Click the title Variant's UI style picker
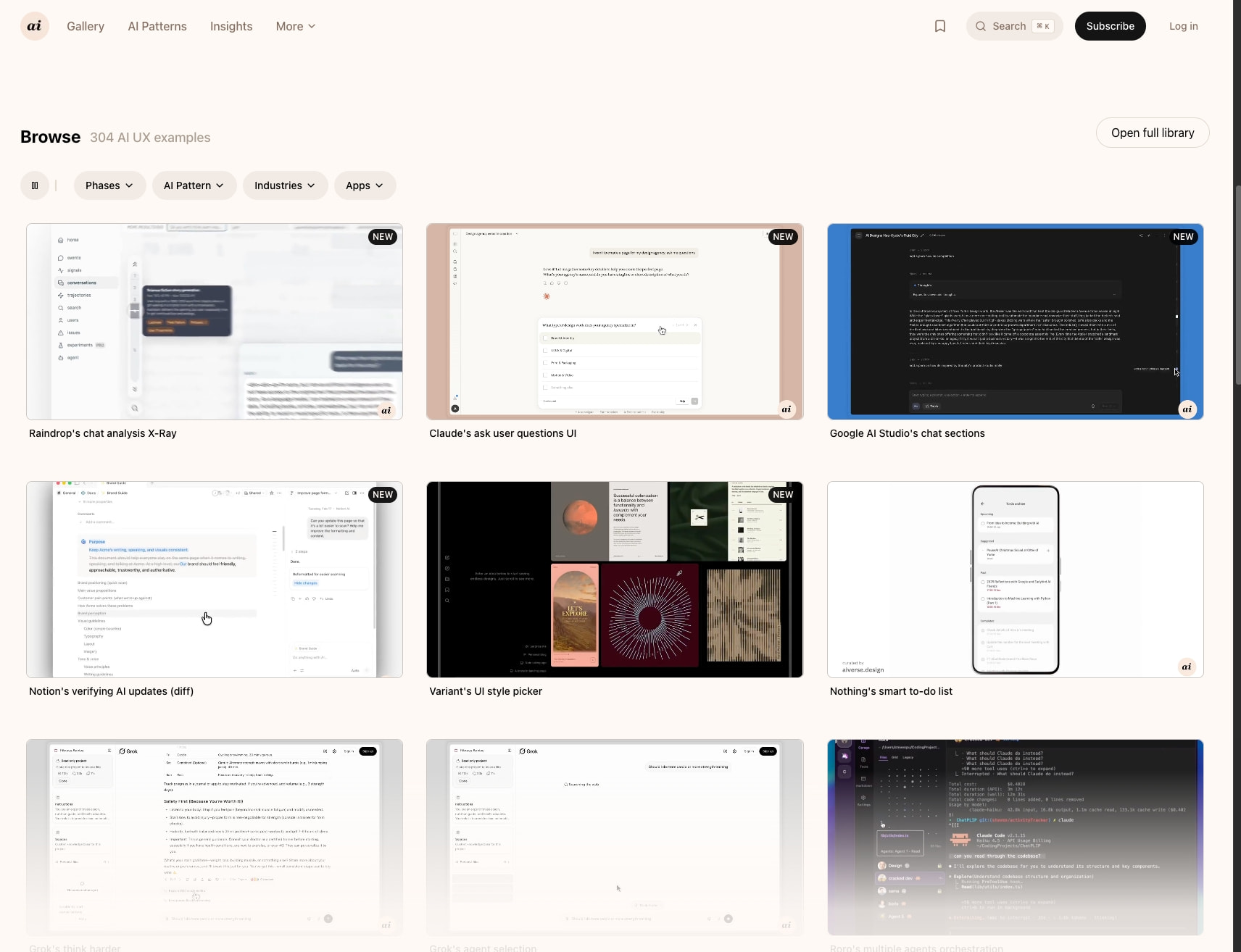 pos(486,691)
